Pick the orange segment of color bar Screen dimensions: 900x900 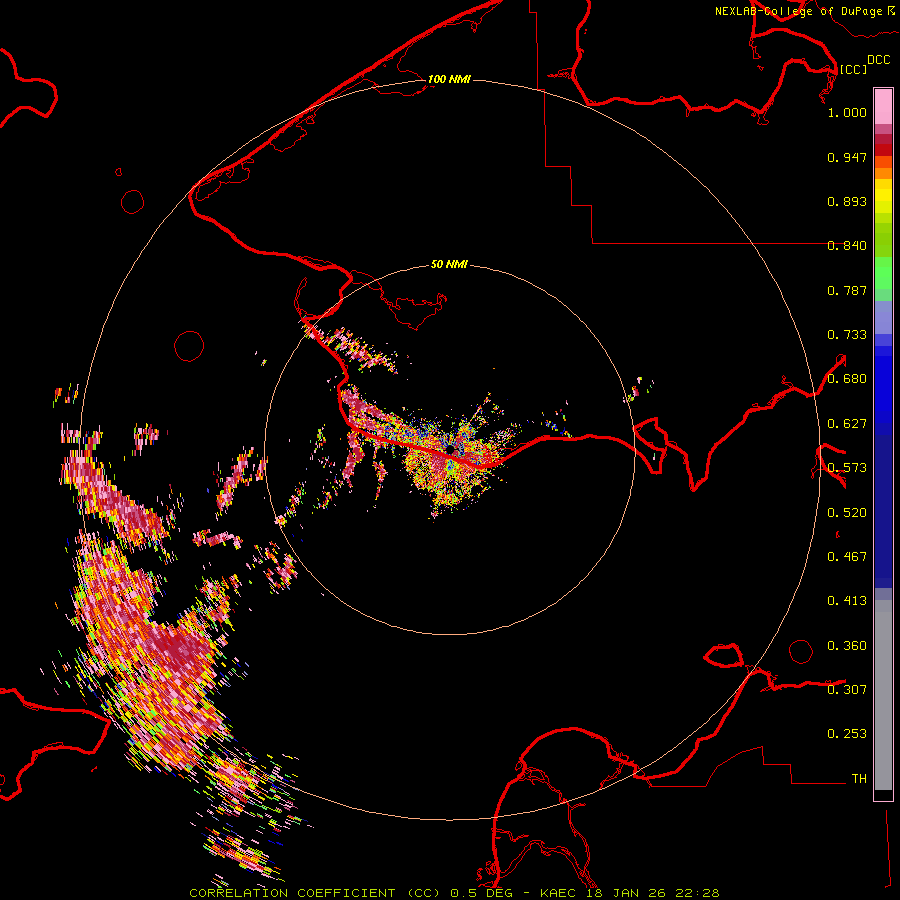[883, 172]
